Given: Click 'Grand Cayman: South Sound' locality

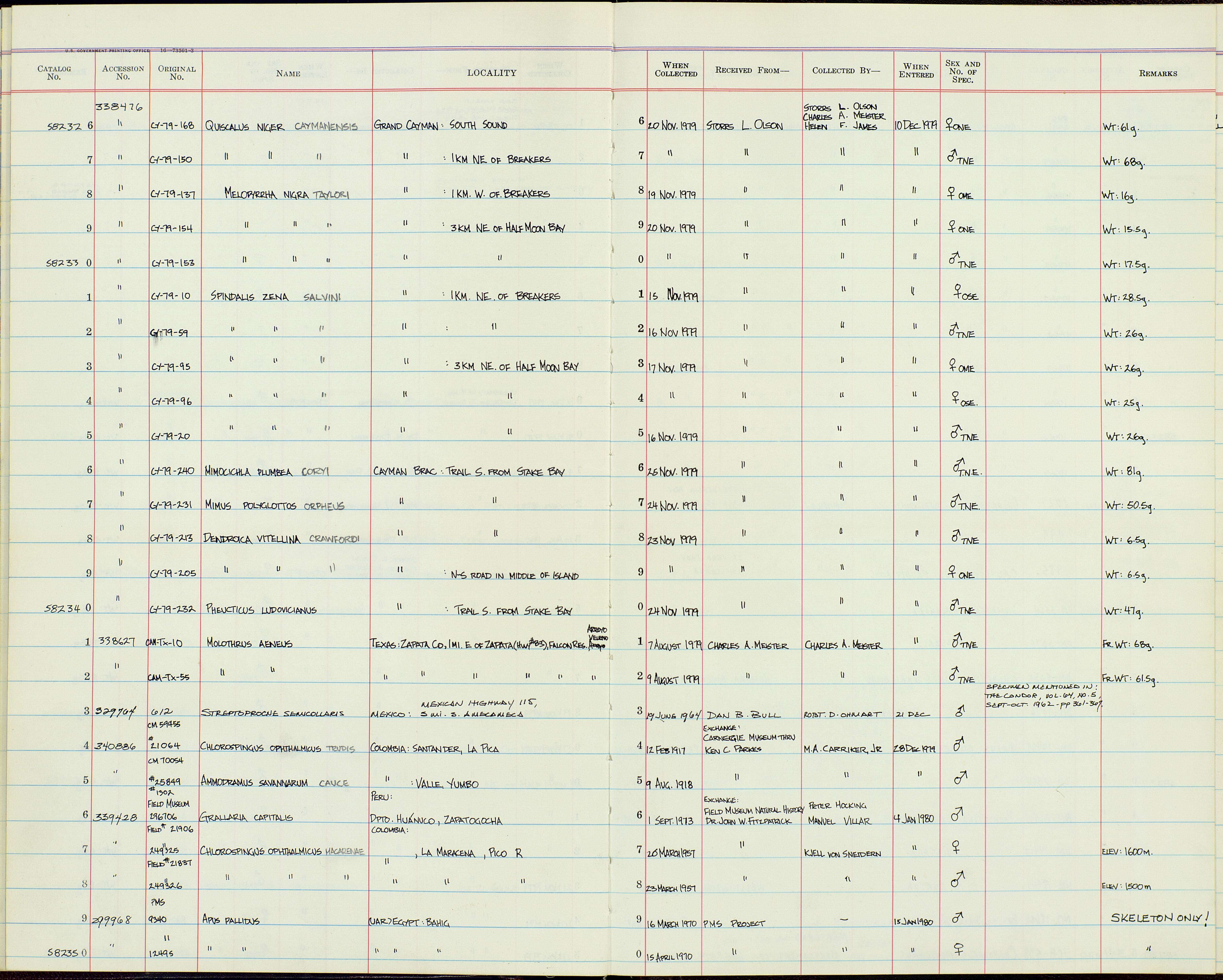Looking at the screenshot, I should pyautogui.click(x=441, y=126).
